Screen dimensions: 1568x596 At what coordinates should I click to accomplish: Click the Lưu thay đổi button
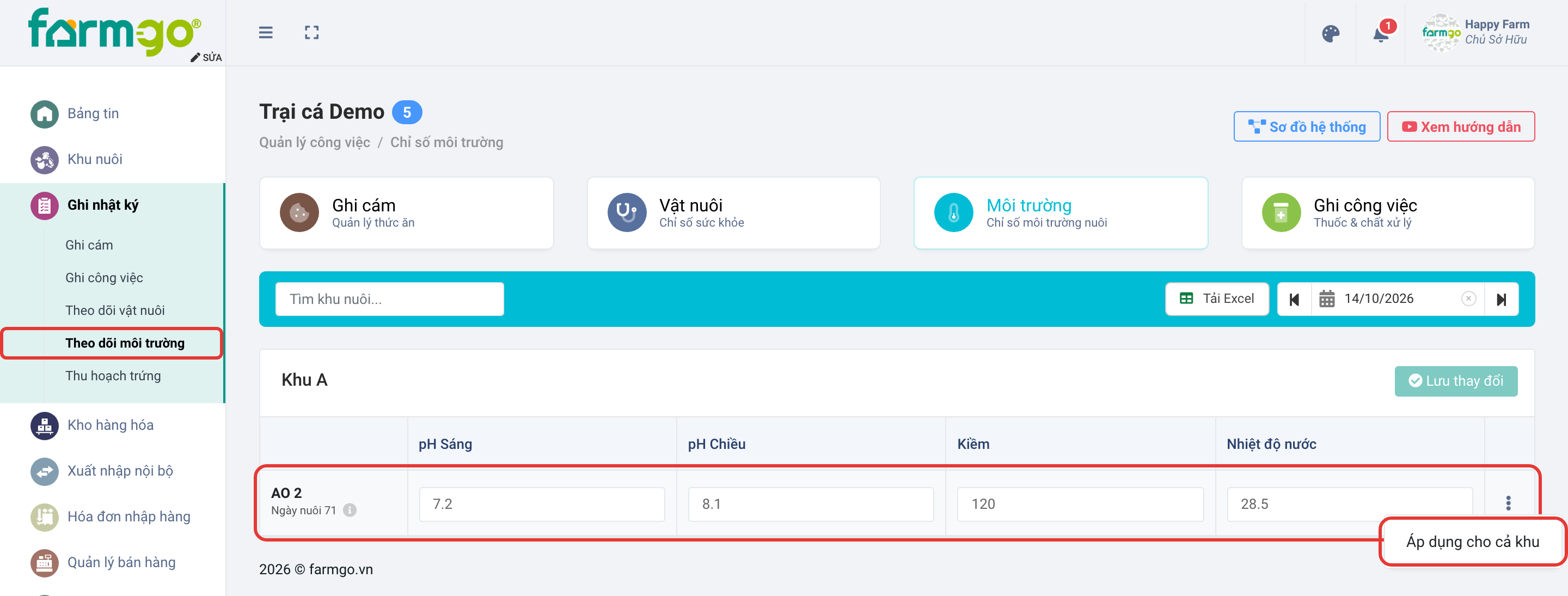point(1455,381)
